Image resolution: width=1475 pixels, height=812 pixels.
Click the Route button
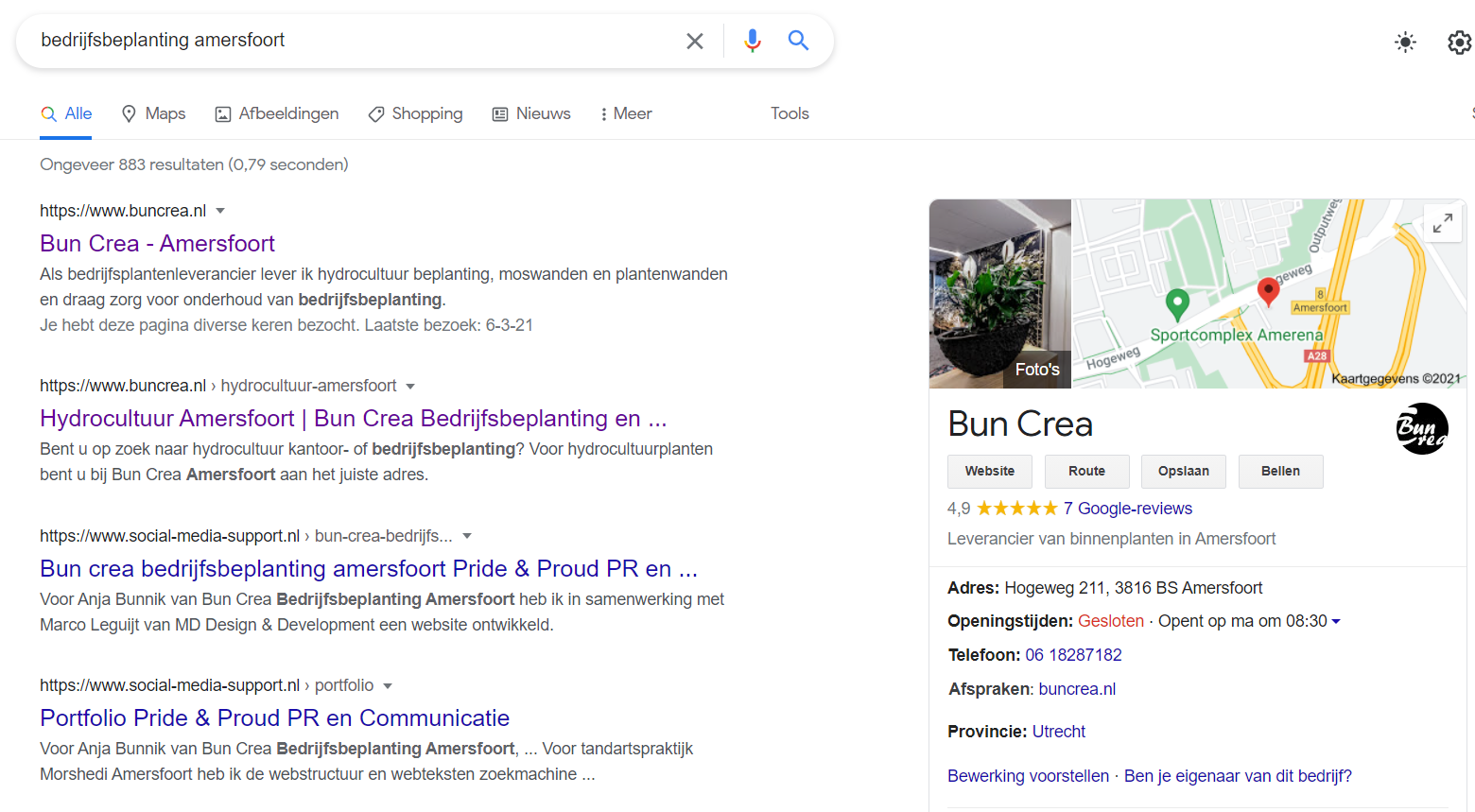(x=1087, y=471)
